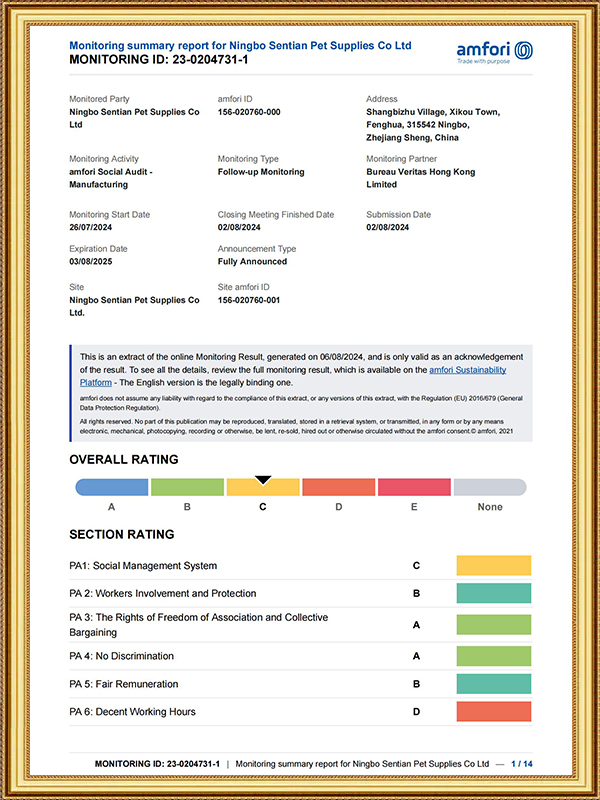Click the Site amfori ID value 156-020760-001

(249, 300)
